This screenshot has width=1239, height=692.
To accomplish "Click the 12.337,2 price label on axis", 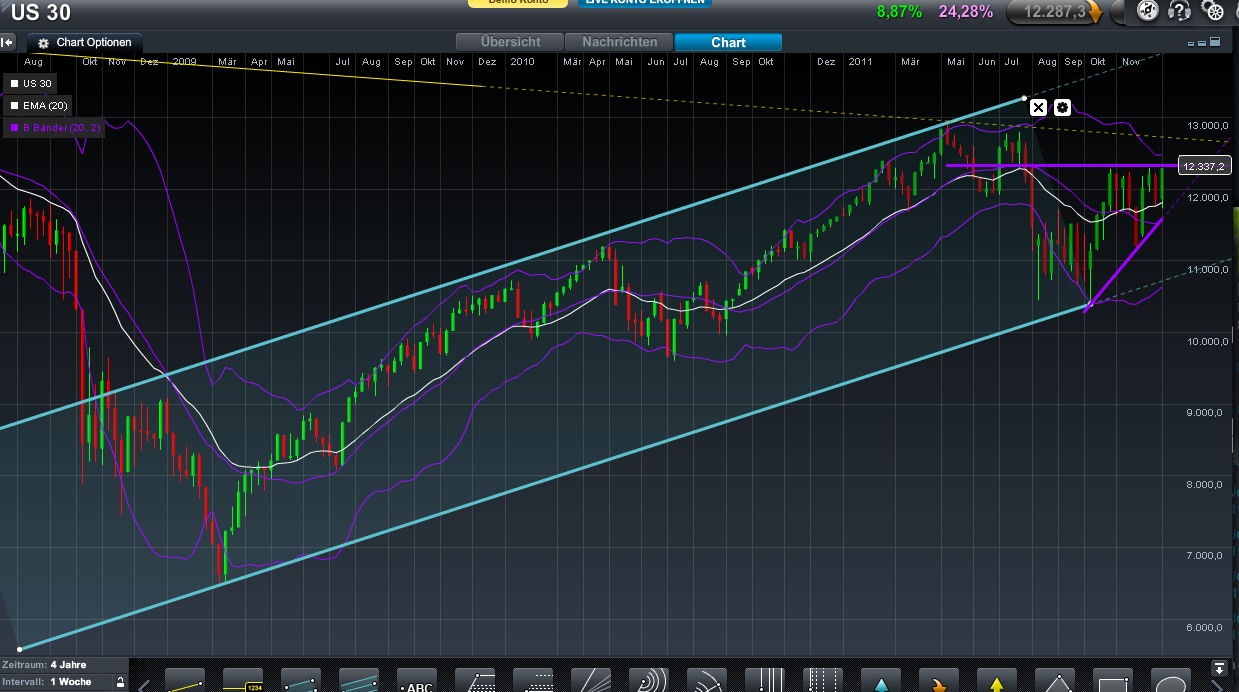I will coord(1203,166).
